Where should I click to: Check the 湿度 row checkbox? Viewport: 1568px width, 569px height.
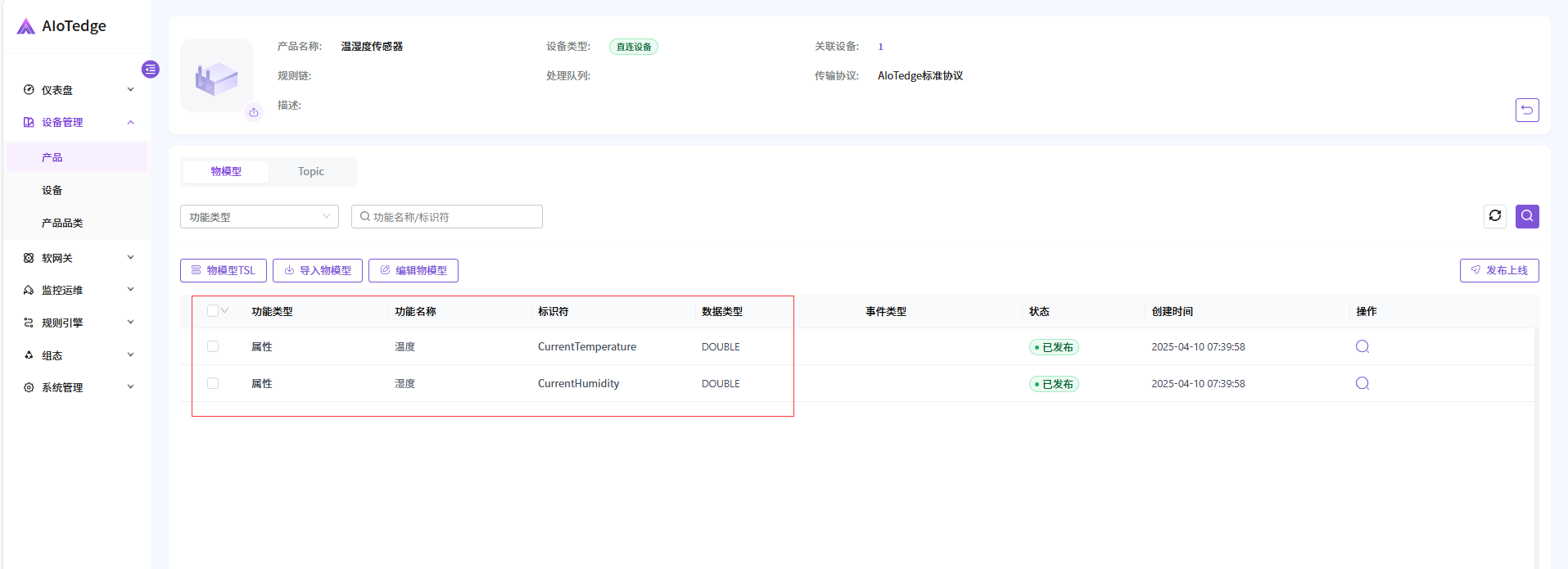tap(213, 383)
